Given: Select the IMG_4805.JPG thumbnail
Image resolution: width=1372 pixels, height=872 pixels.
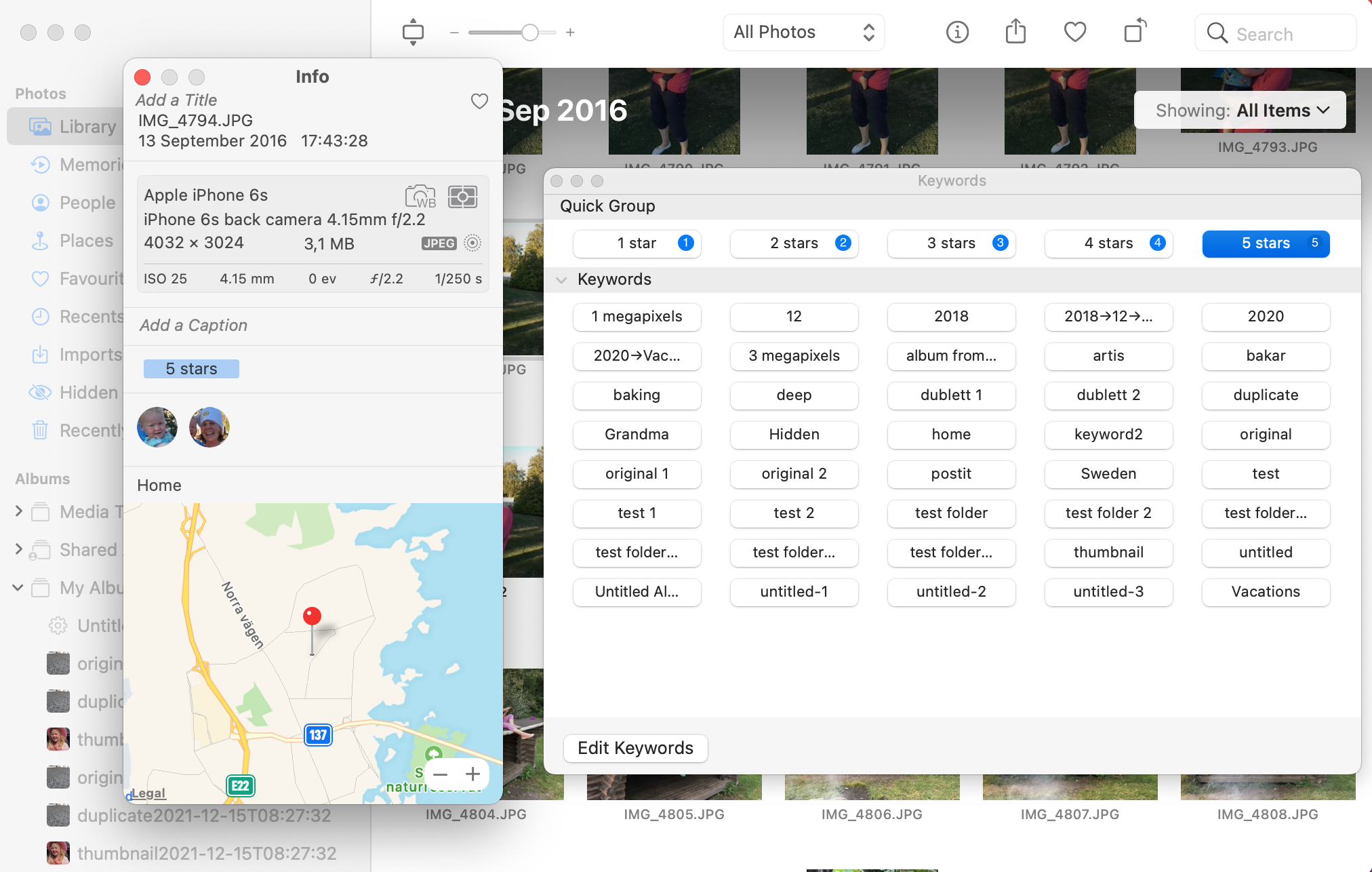Looking at the screenshot, I should point(674,787).
